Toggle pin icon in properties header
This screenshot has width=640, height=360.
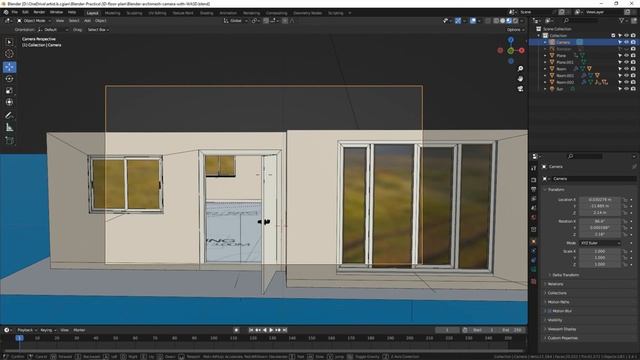point(634,167)
